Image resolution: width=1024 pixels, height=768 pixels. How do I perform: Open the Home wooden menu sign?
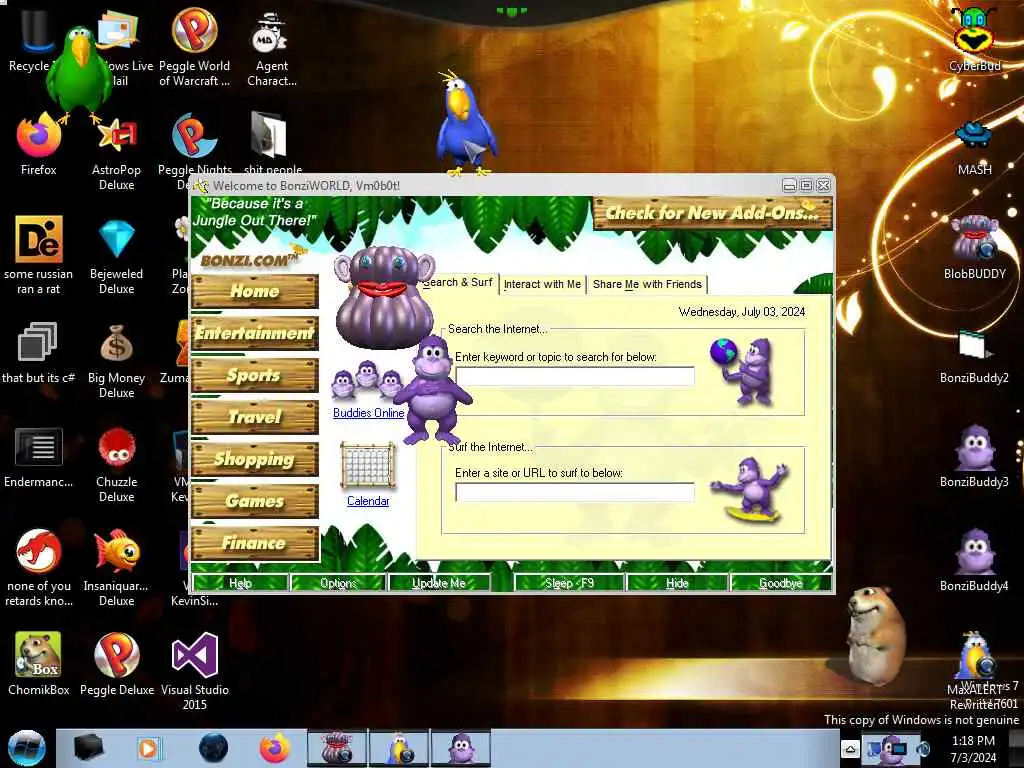click(255, 291)
